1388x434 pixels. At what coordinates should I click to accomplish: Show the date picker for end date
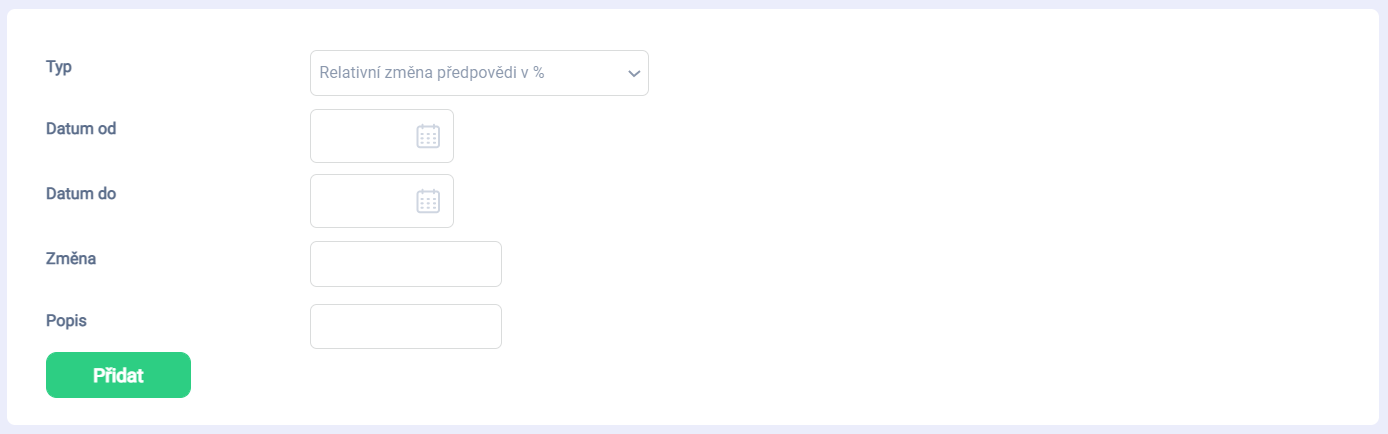(428, 201)
